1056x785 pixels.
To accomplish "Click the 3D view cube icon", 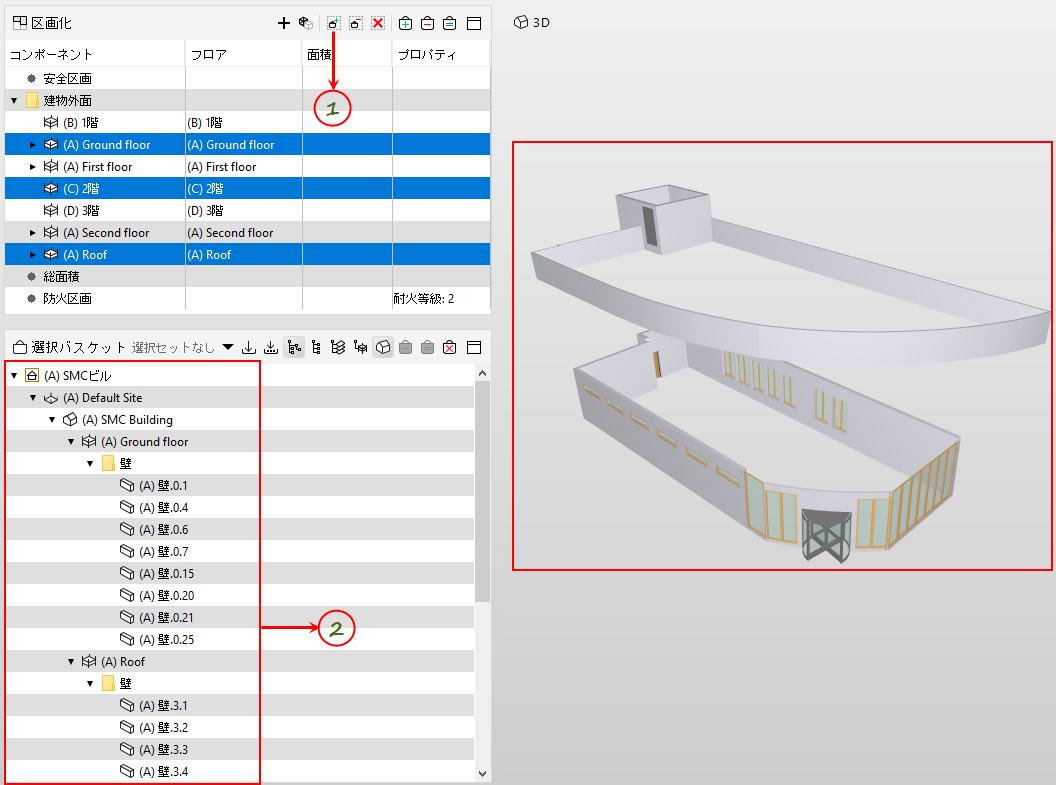I will tap(521, 22).
